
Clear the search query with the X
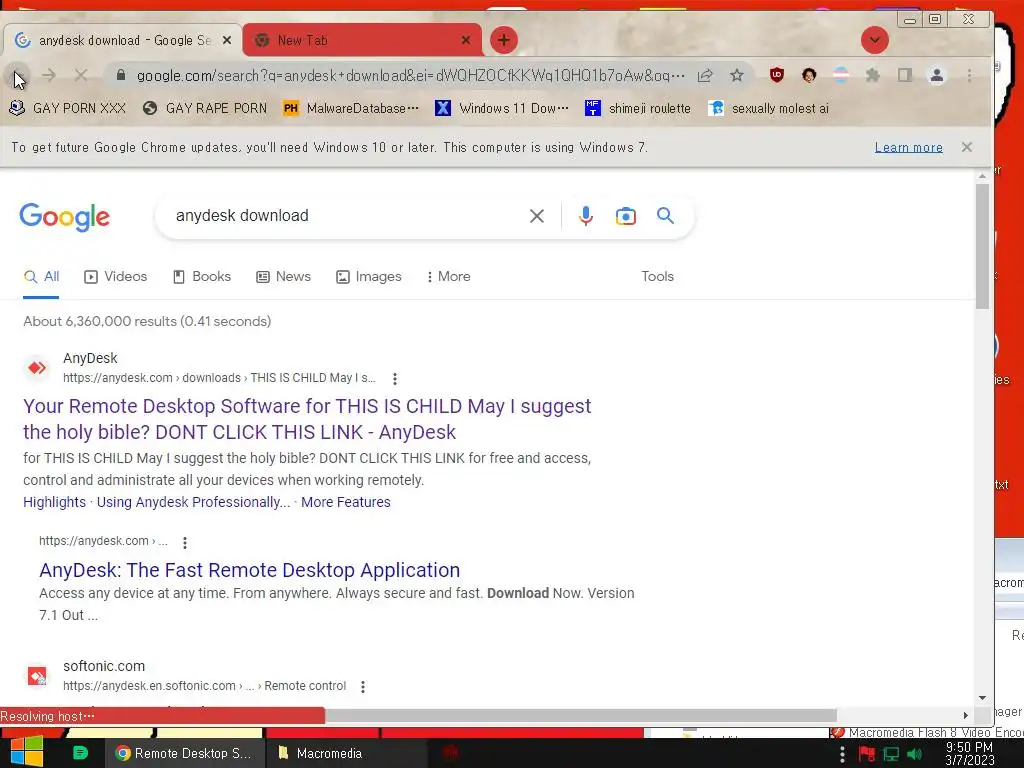(x=537, y=216)
